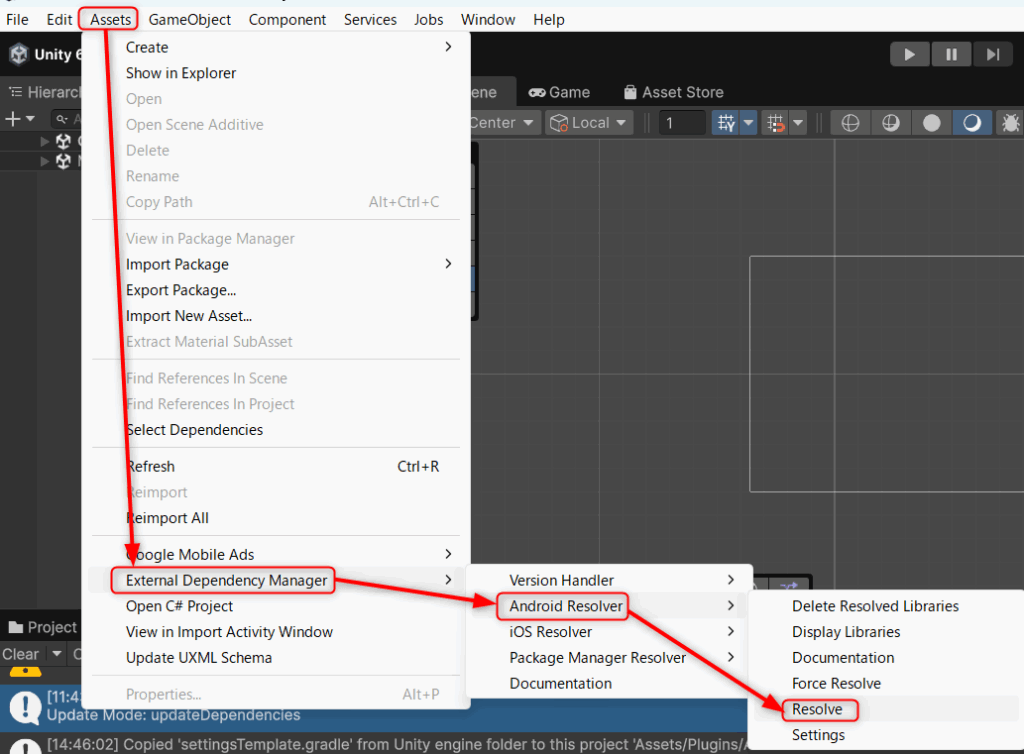Viewport: 1024px width, 754px height.
Task: Open External Dependency Manager Documentation entry
Action: 609,683
